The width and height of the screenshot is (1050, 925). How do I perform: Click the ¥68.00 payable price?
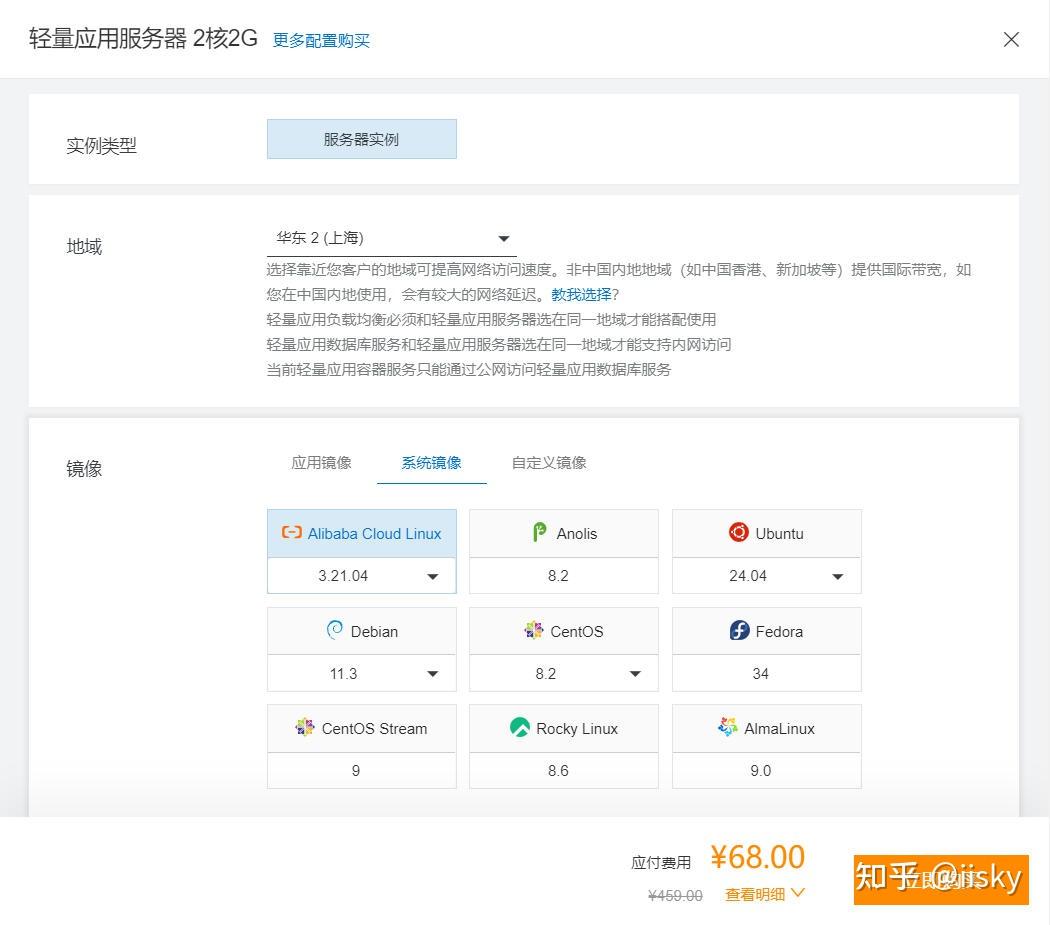point(757,857)
